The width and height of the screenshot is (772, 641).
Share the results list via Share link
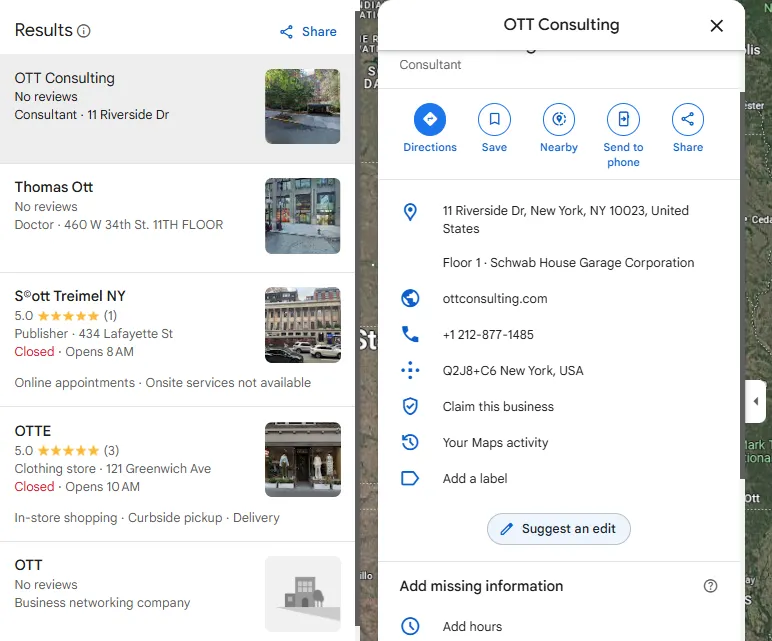click(308, 32)
